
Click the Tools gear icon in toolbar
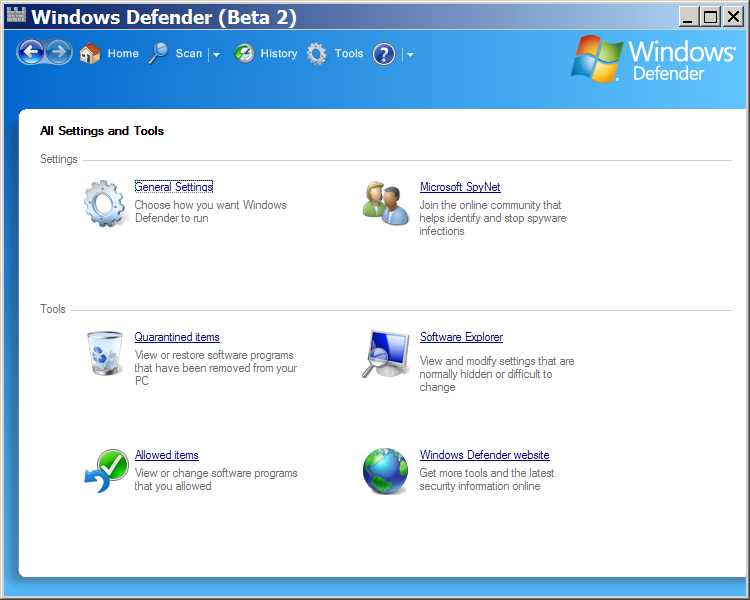[317, 54]
